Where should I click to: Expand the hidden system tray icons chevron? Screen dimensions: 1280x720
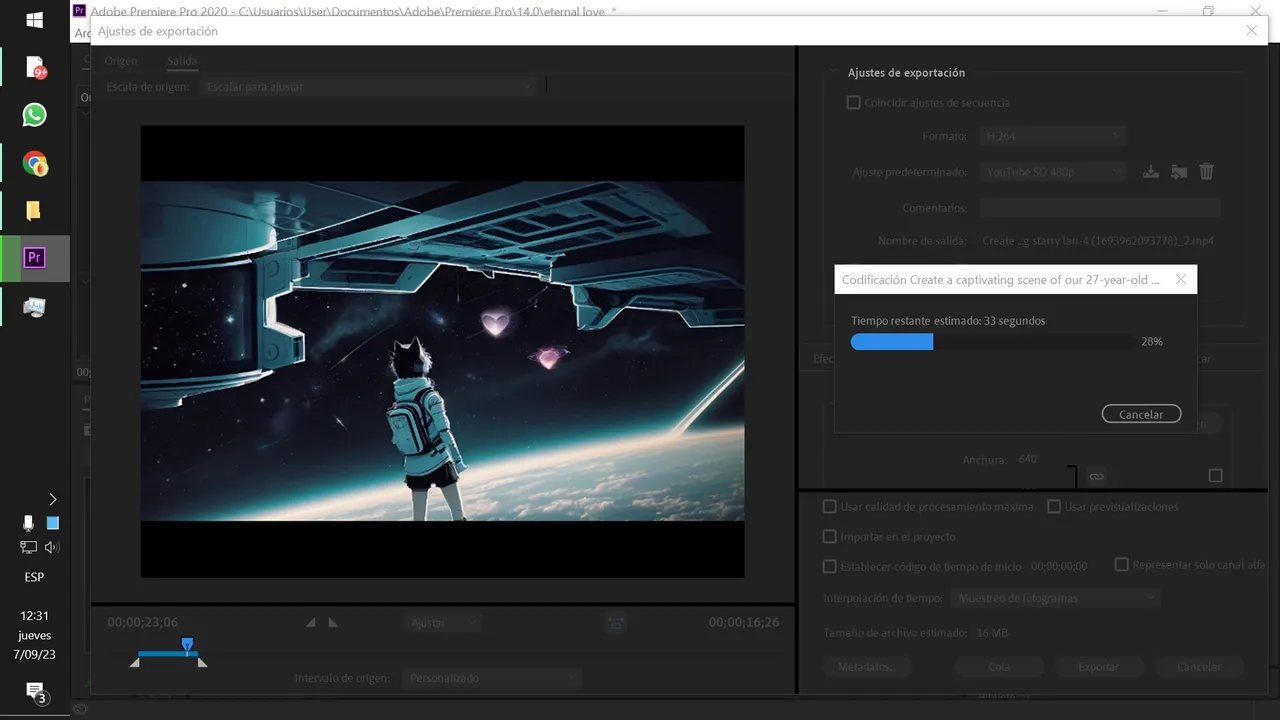click(x=53, y=499)
